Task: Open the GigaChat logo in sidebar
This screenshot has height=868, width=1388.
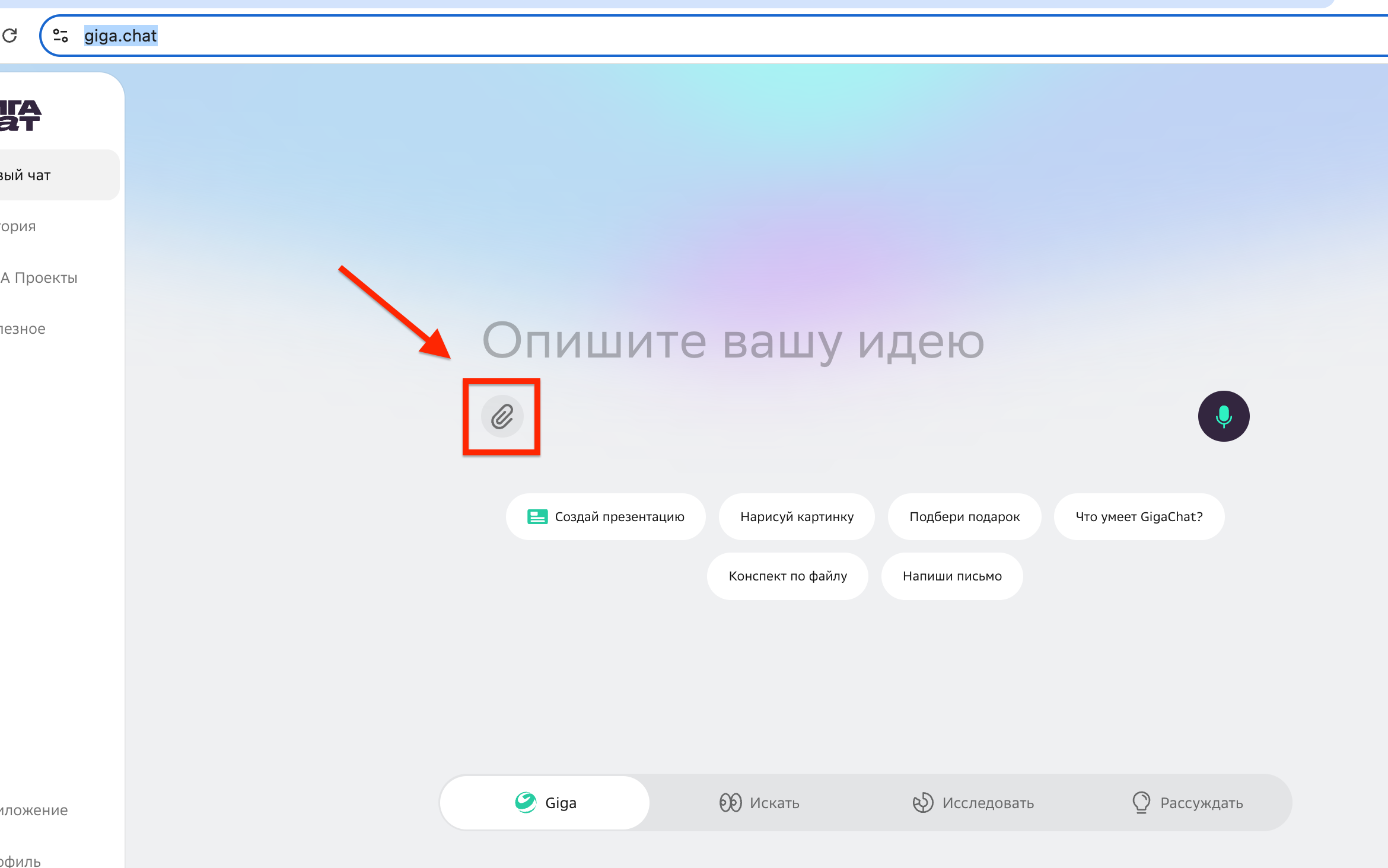Action: 20,115
